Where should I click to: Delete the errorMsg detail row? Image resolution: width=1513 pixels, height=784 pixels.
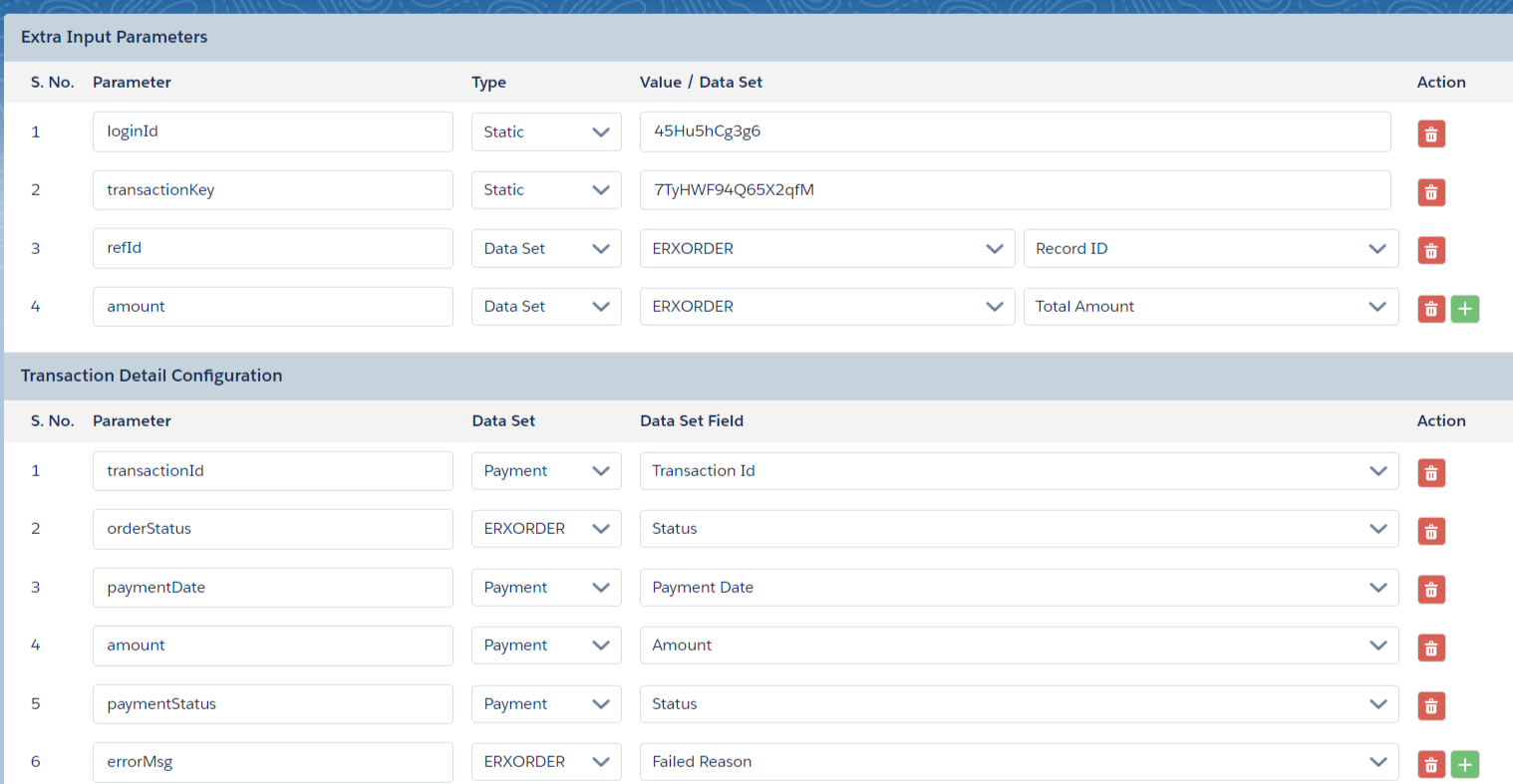coord(1431,764)
